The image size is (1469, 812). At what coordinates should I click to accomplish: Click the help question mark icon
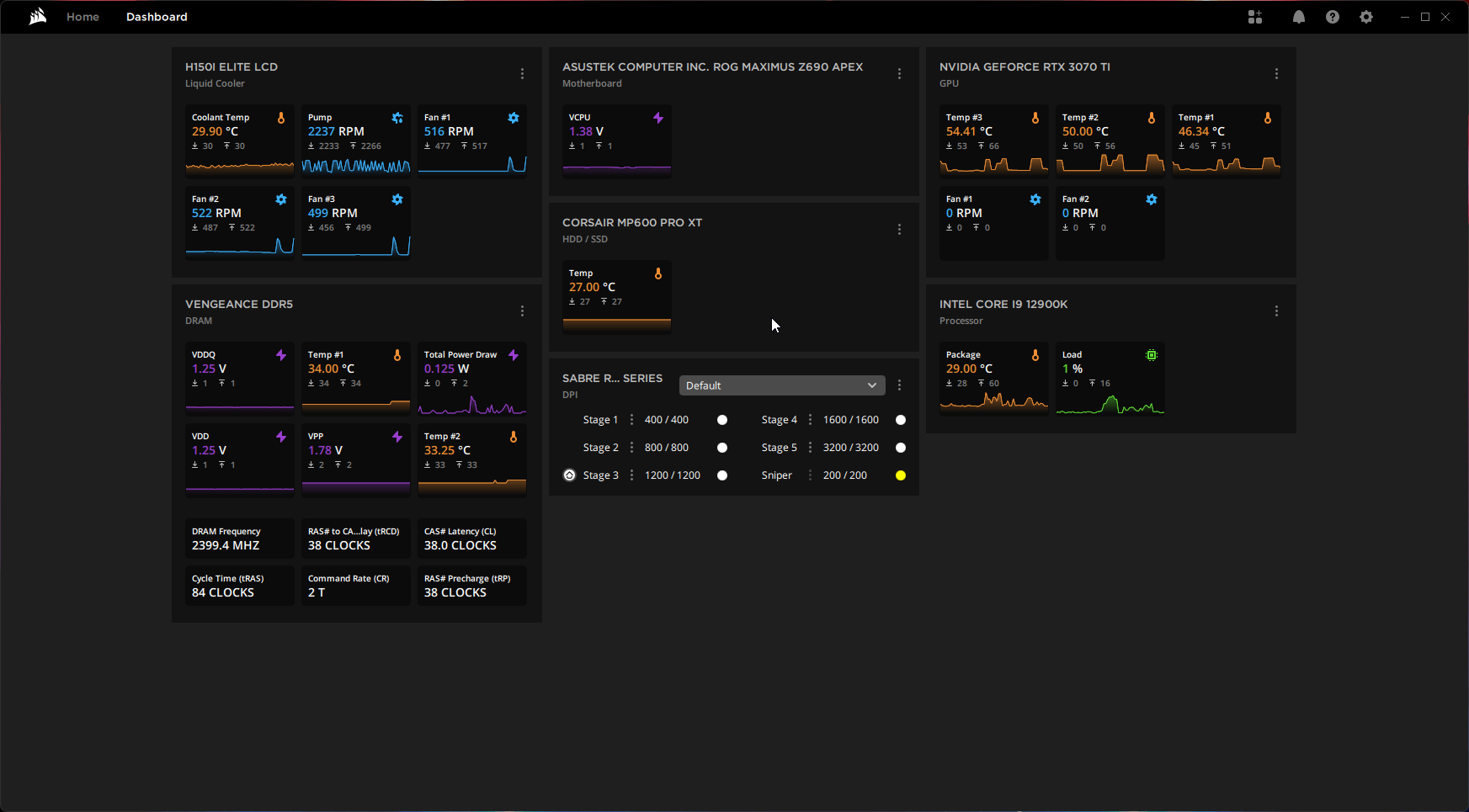1332,17
